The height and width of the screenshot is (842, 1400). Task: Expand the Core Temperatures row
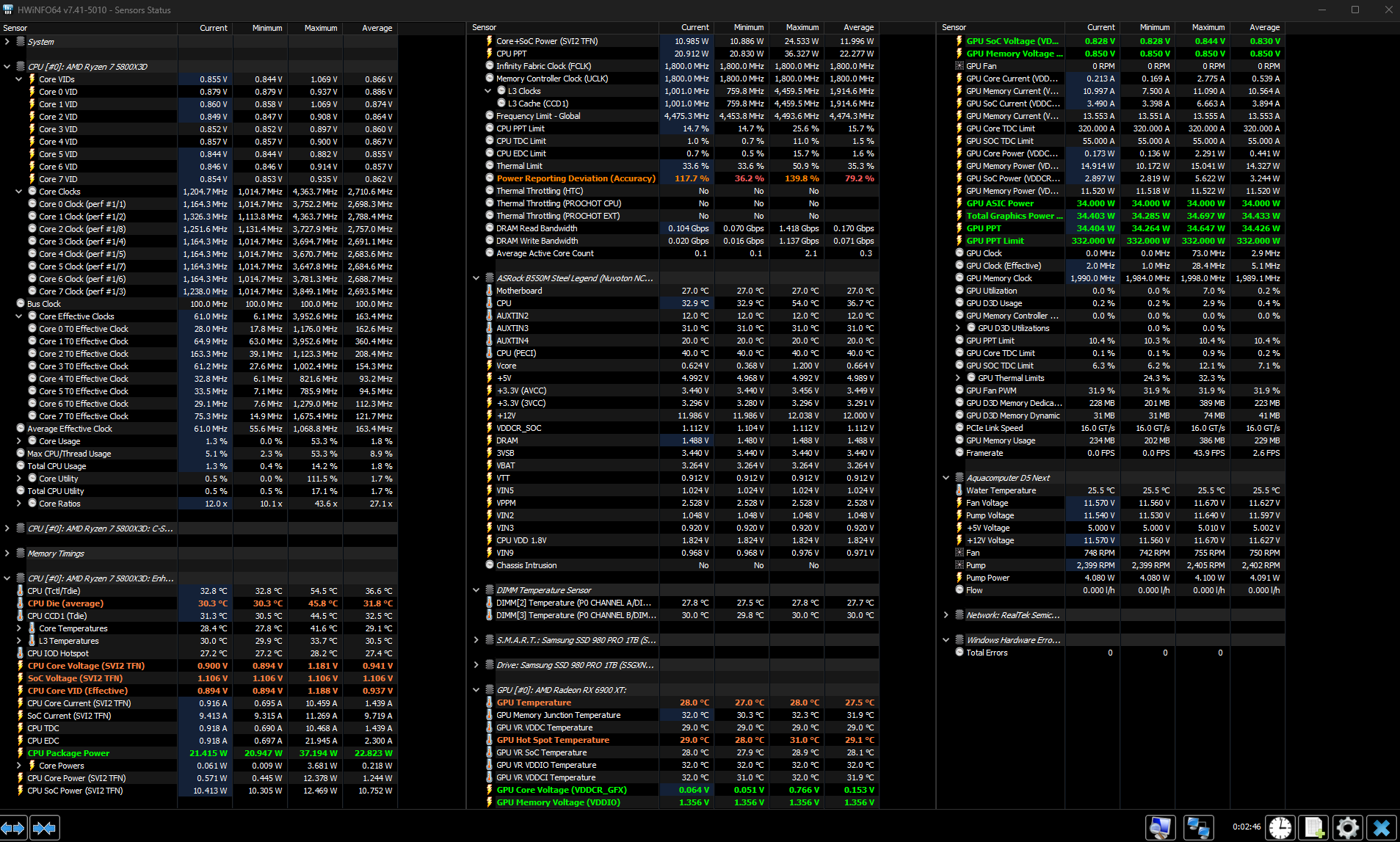[19, 628]
